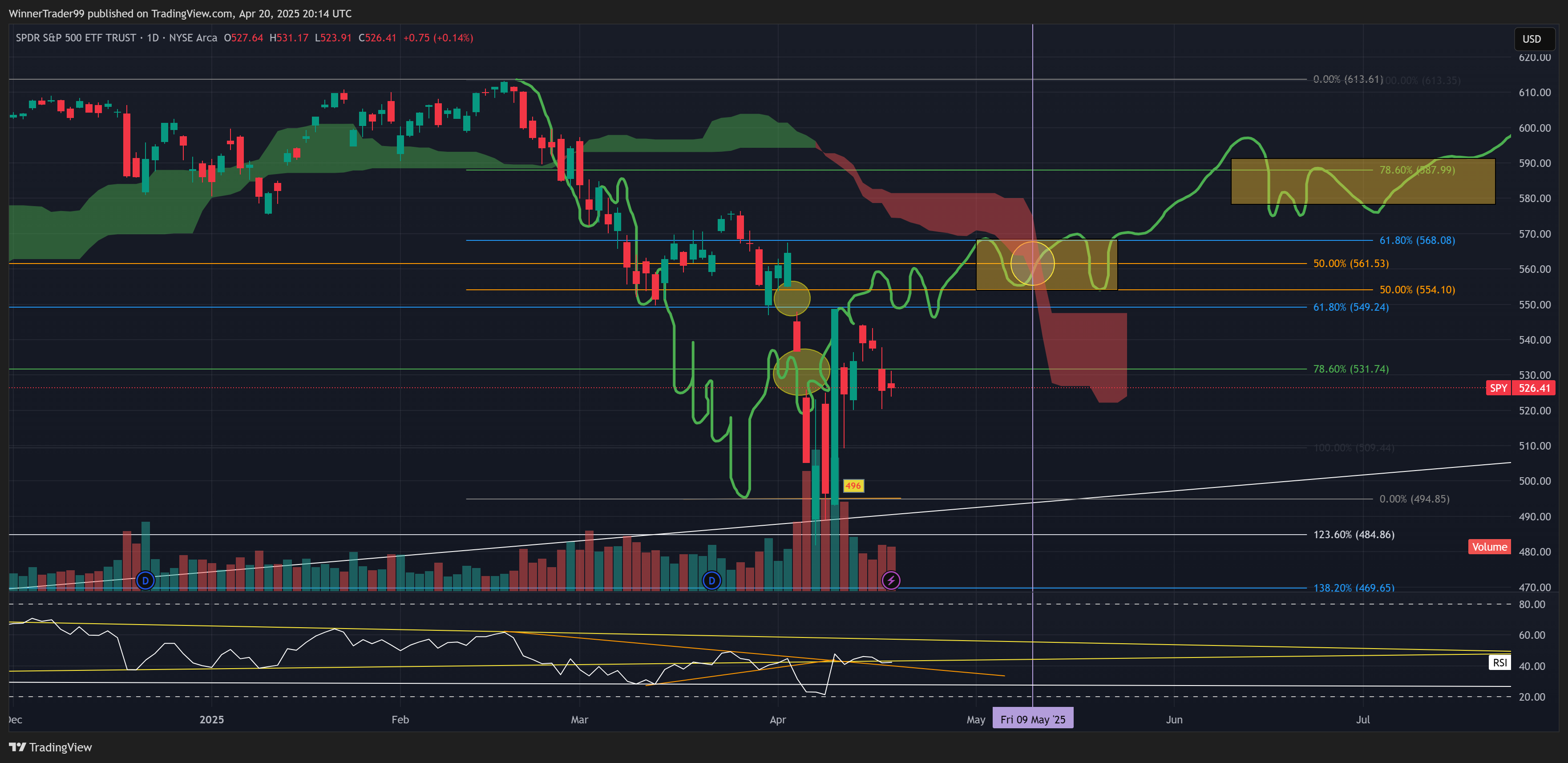Click the 600.00 price axis value
1568x763 pixels.
[x=1535, y=128]
